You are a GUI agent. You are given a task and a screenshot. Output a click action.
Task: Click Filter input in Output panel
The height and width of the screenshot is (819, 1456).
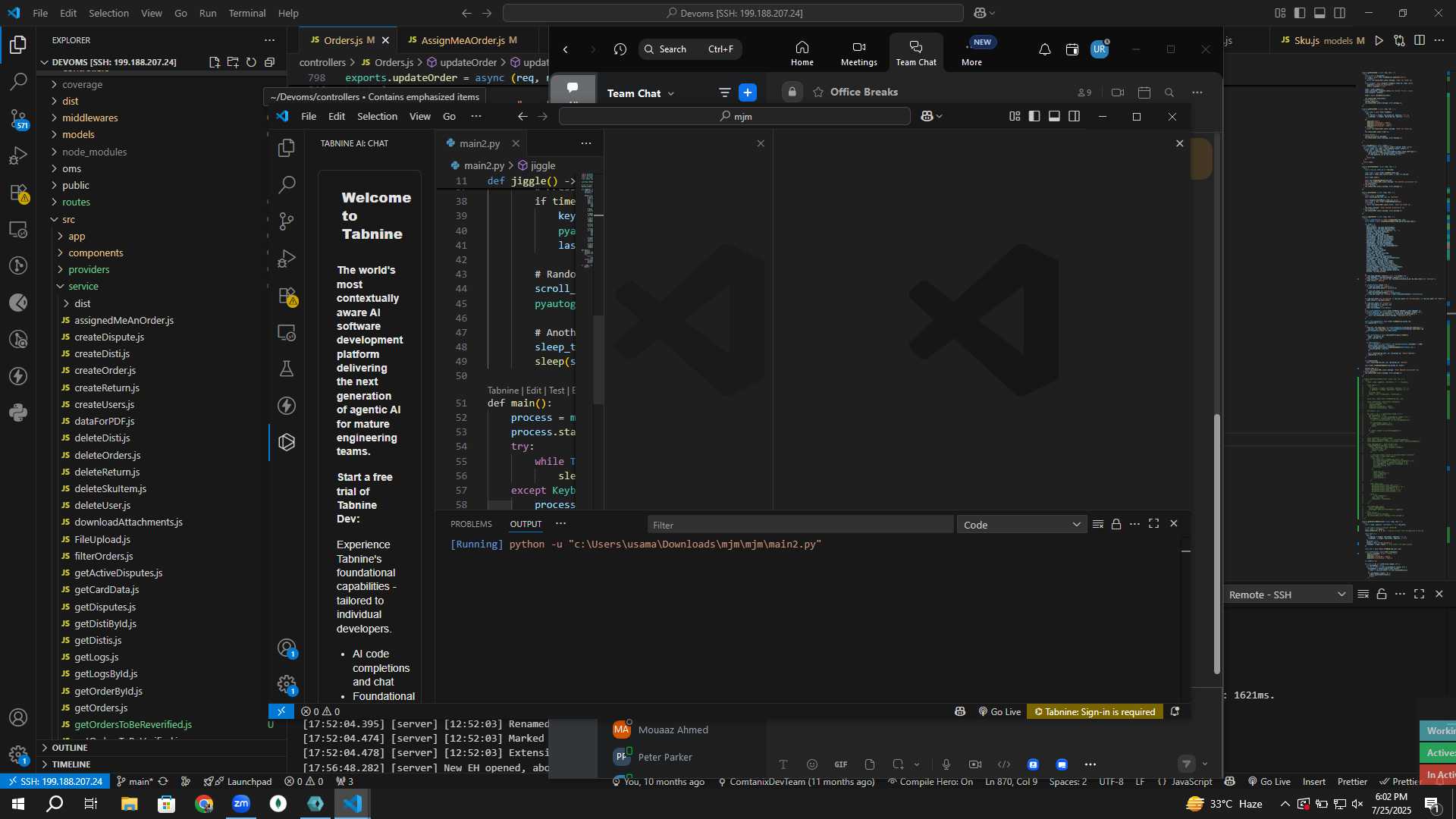[800, 525]
